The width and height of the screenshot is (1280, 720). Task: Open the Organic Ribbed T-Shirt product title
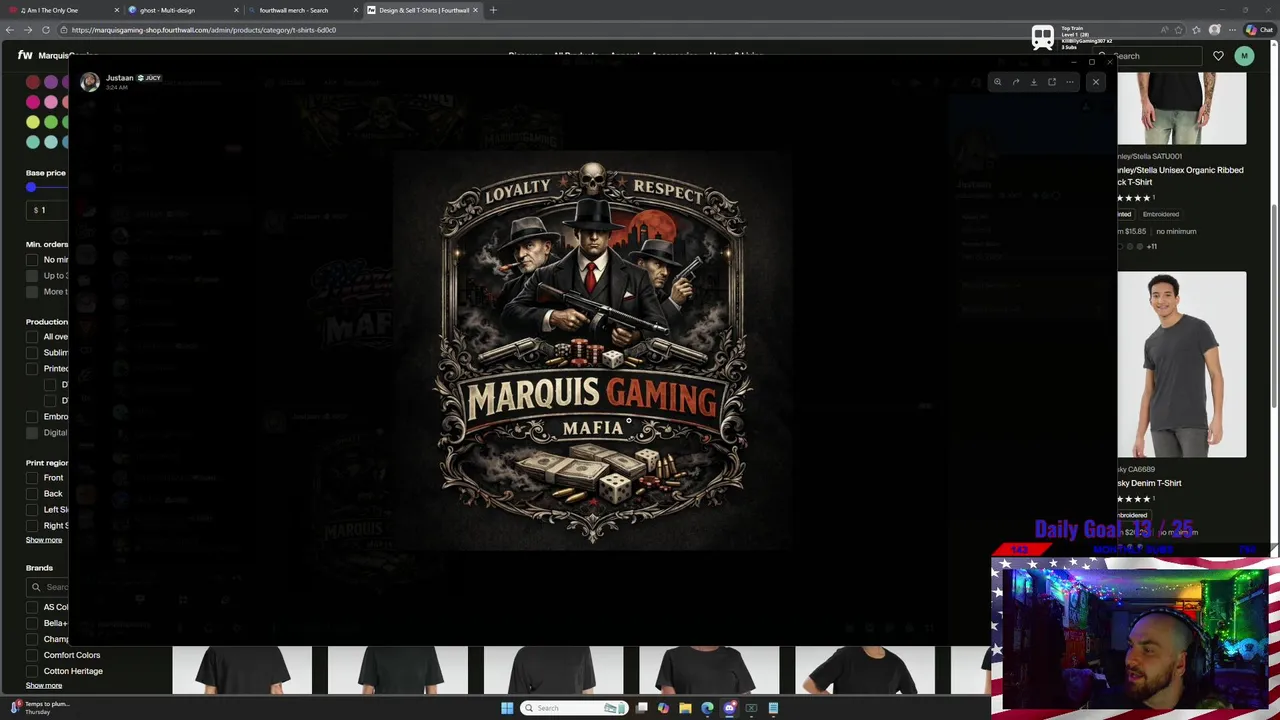tap(1181, 176)
